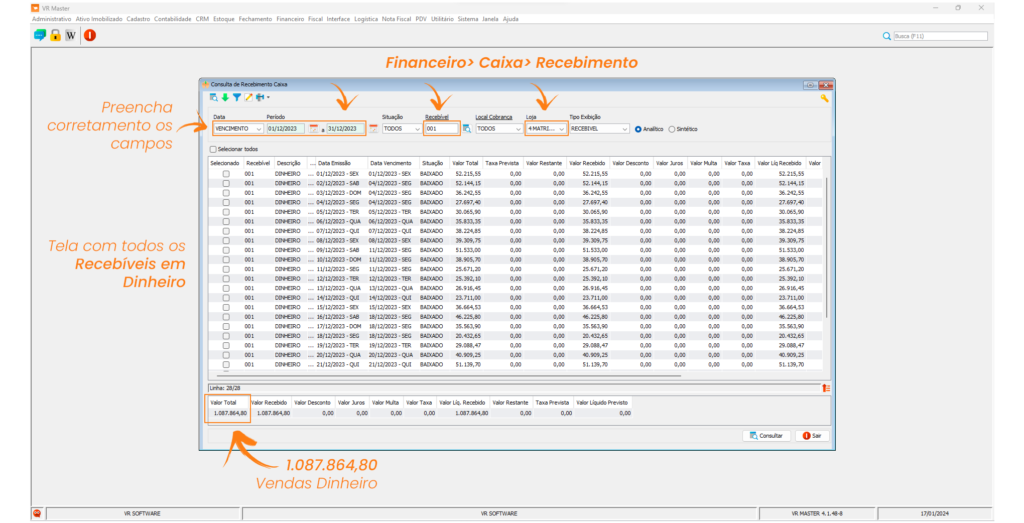Click the red exit icon in main toolbar
The width and height of the screenshot is (1024, 523).
pyautogui.click(x=90, y=35)
